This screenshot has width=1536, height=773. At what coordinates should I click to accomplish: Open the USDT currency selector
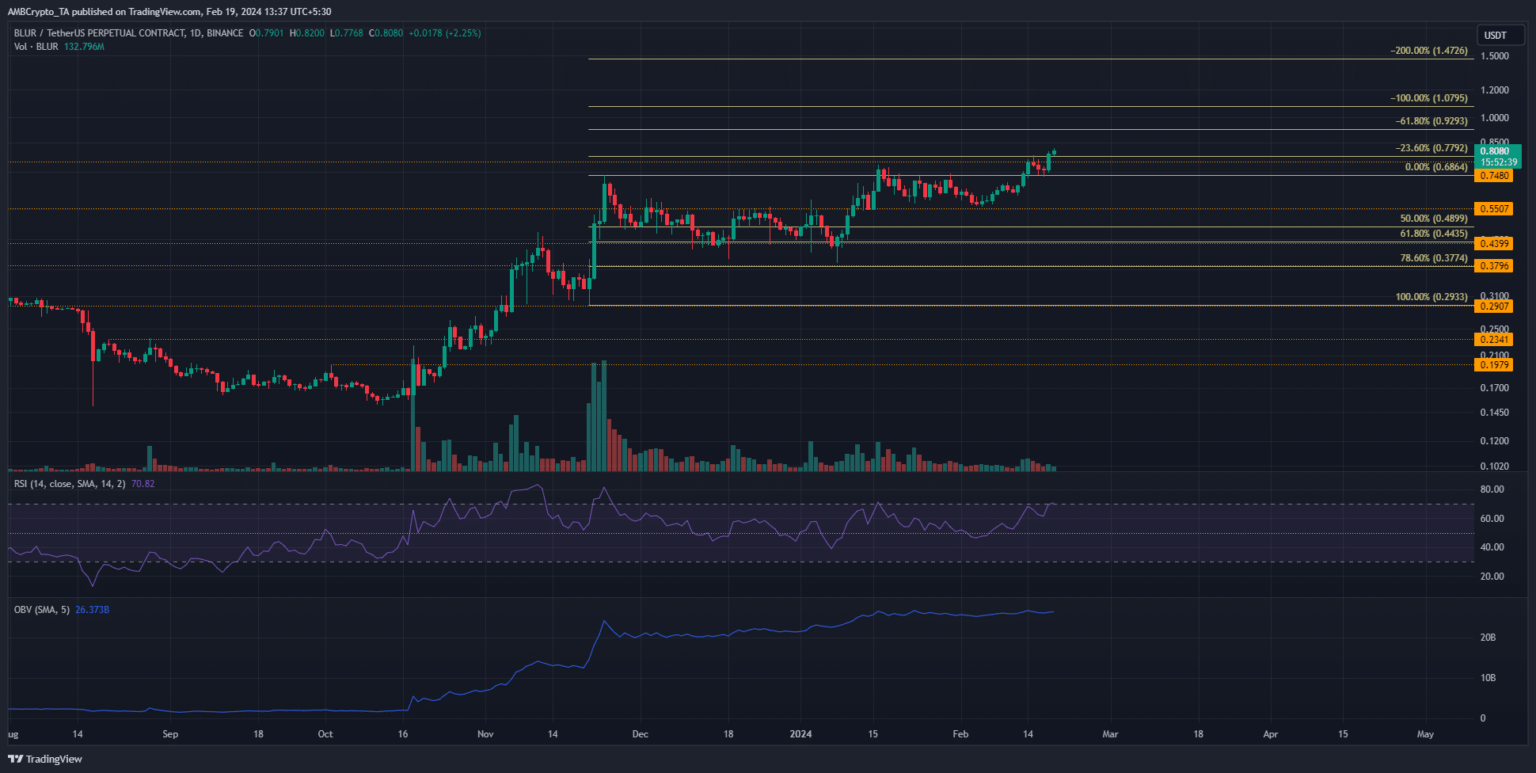[x=1494, y=35]
